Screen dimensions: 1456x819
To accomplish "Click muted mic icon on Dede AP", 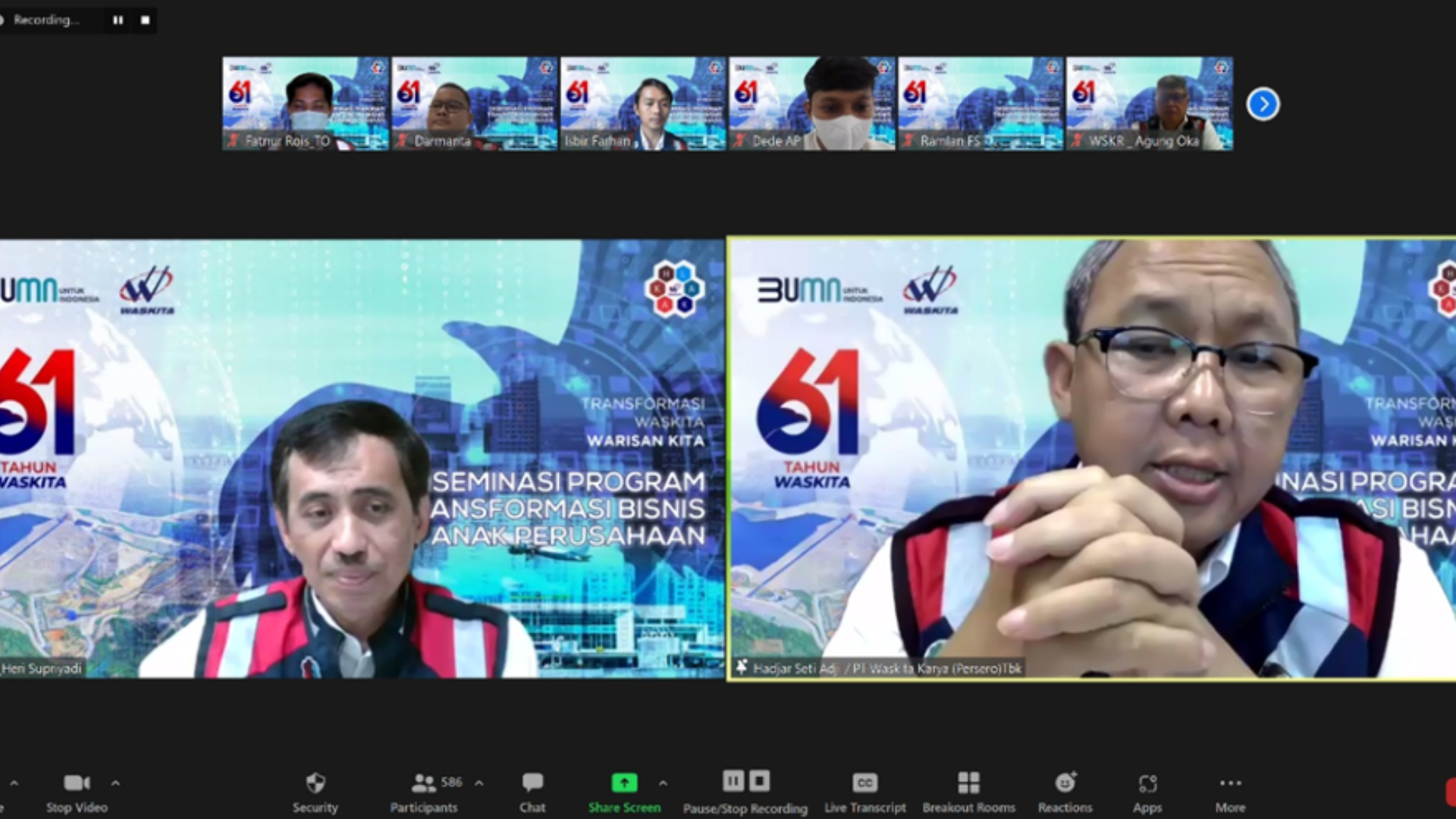I will coord(740,140).
